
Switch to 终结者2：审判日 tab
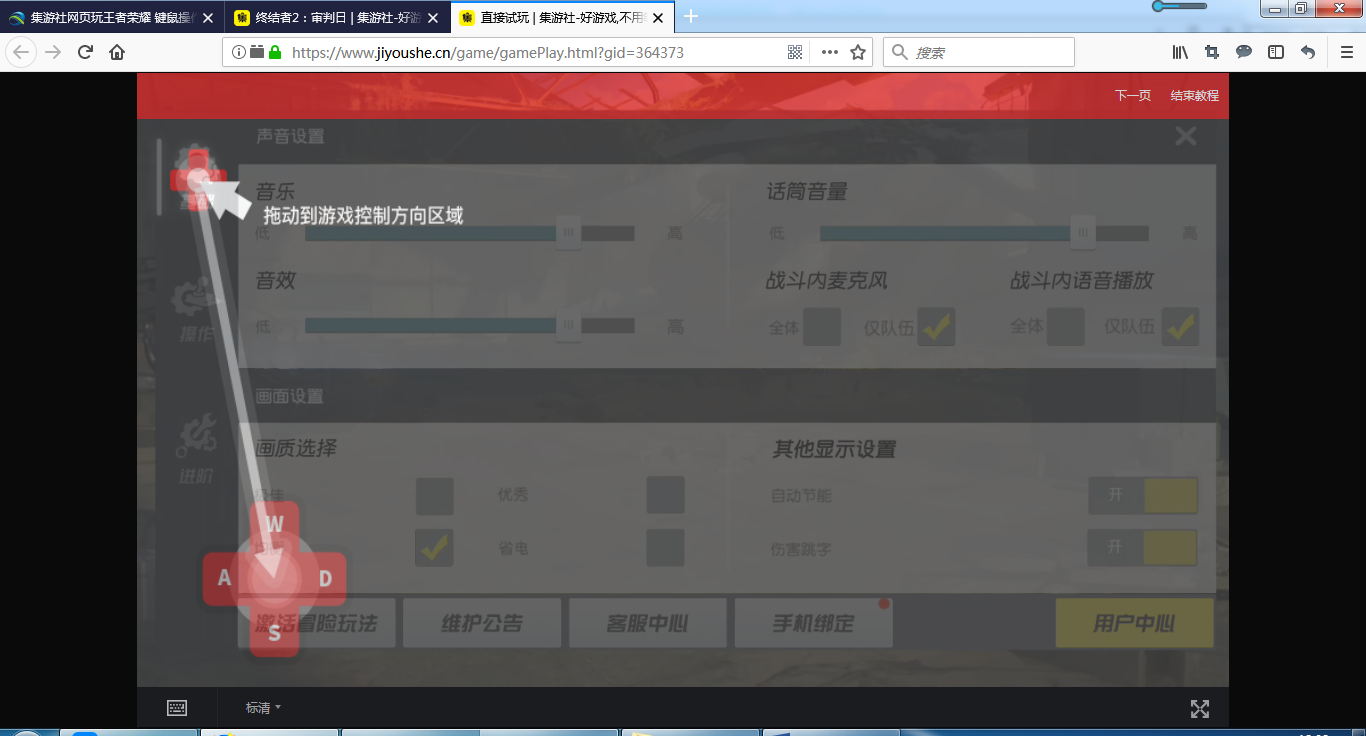[336, 17]
